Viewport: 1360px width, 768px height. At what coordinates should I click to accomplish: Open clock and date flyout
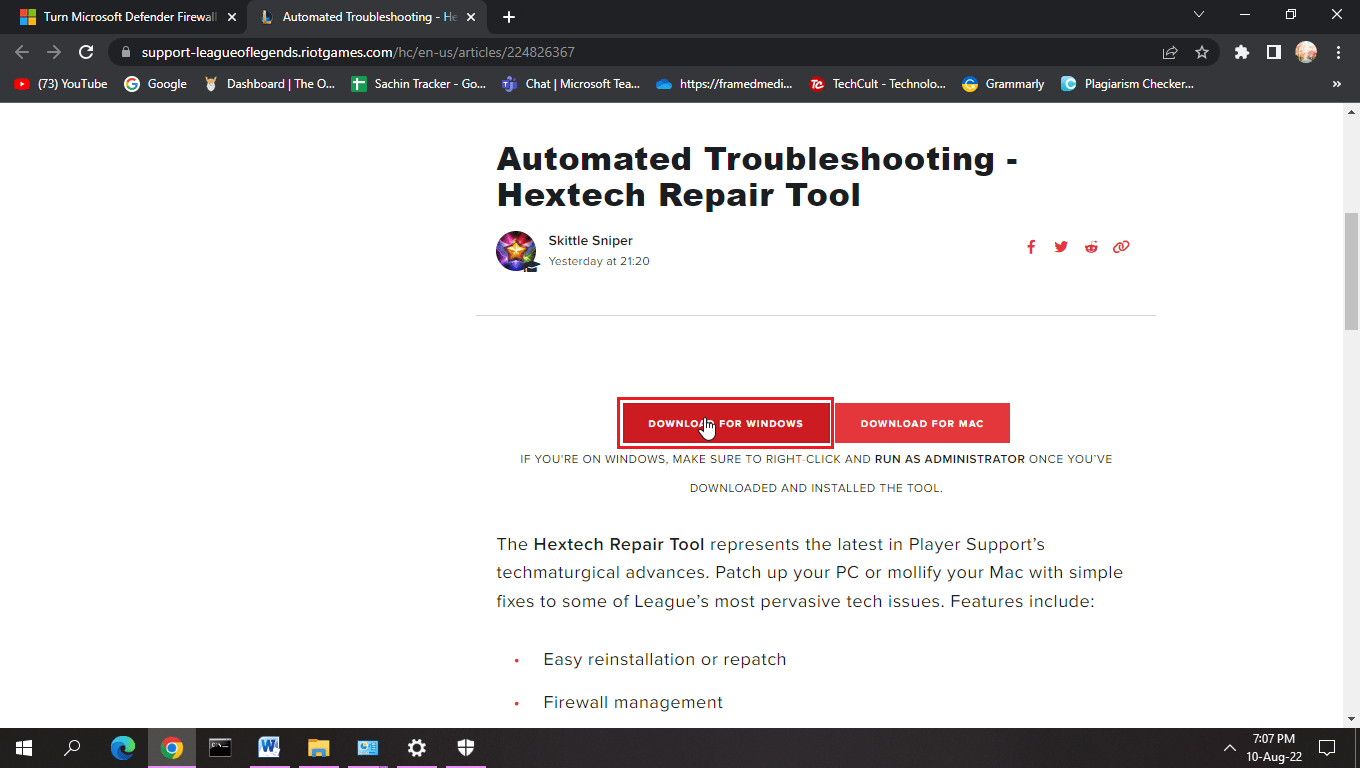1274,747
